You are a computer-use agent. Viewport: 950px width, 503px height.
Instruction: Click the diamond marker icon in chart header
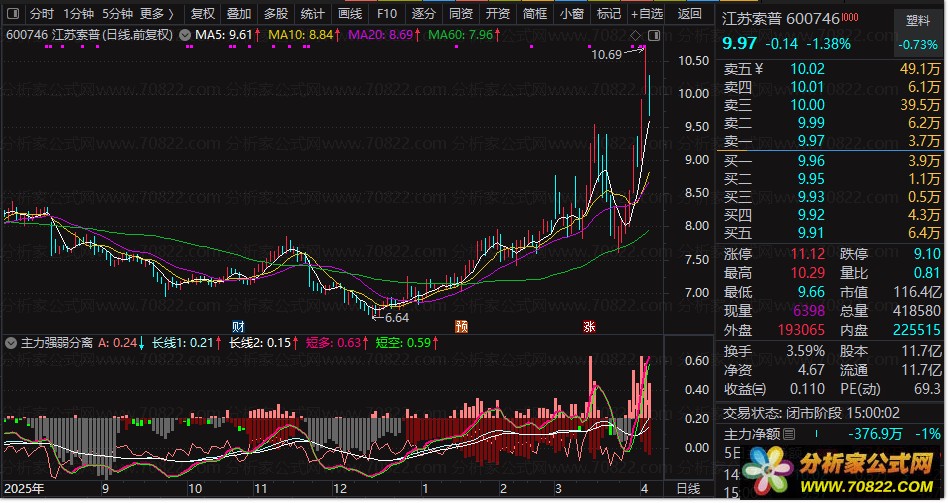[x=635, y=36]
